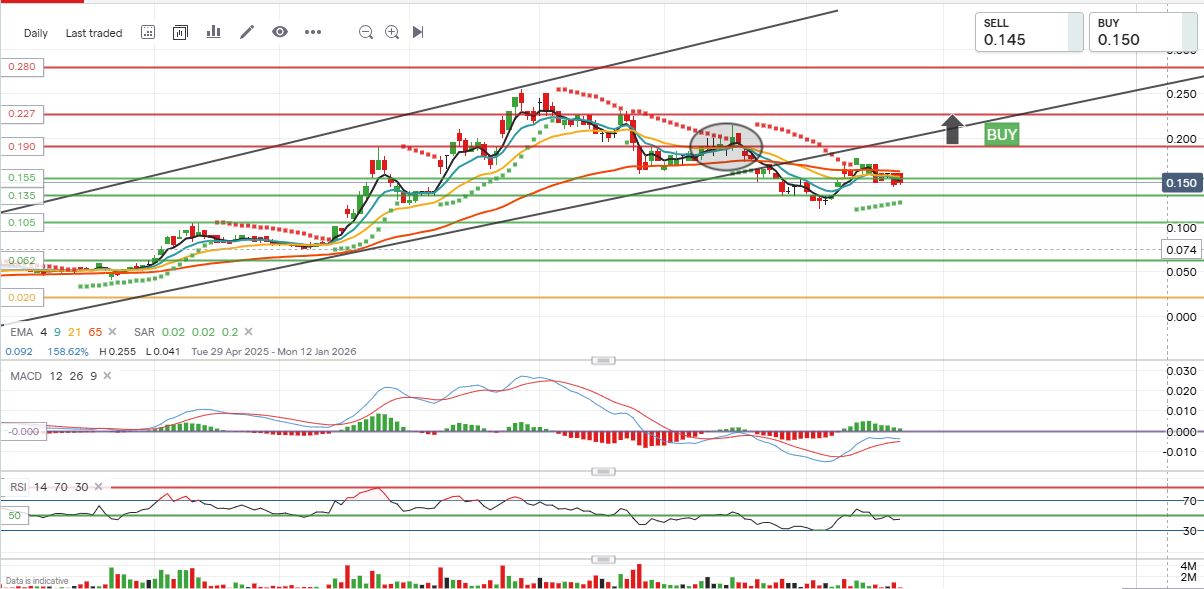
Task: Open the Last traded price type selector
Action: pos(94,33)
